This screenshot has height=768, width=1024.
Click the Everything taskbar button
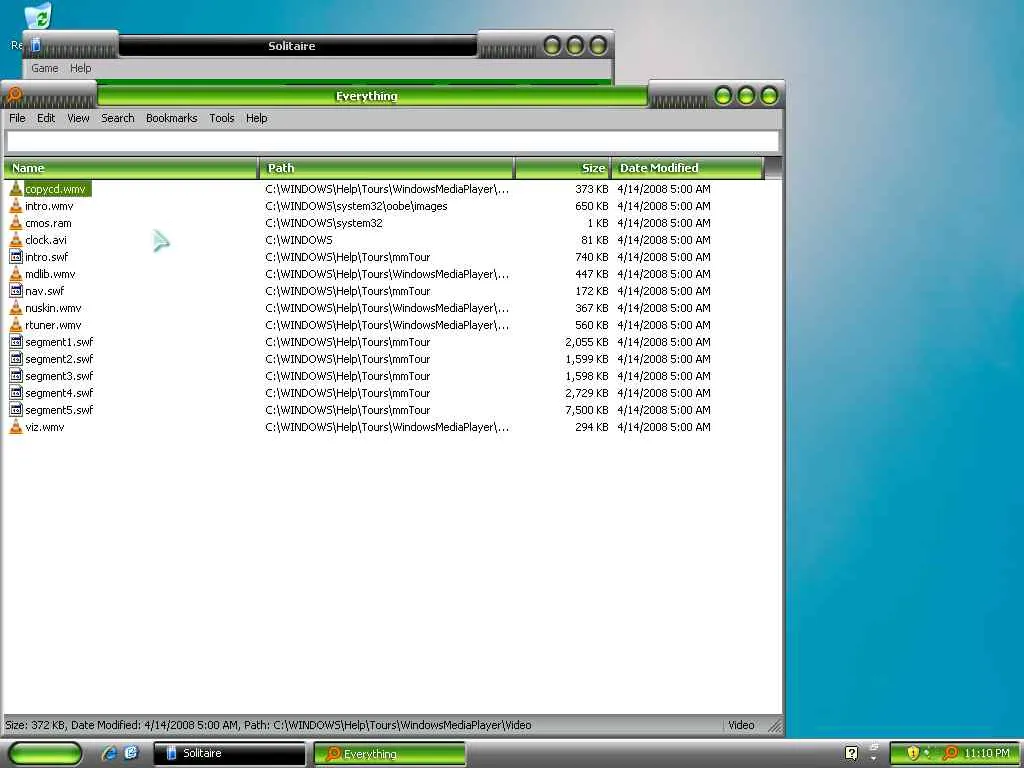tap(390, 753)
